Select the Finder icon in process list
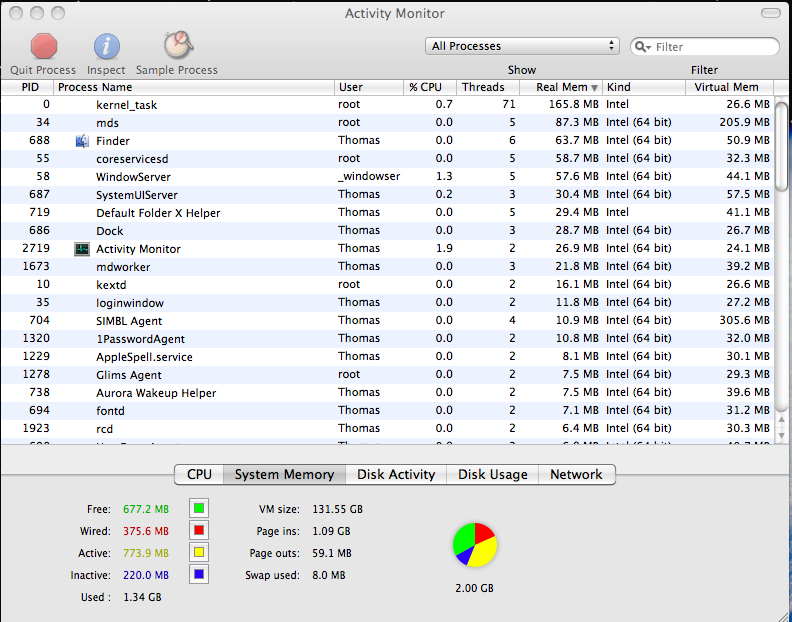792x622 pixels. (82, 141)
